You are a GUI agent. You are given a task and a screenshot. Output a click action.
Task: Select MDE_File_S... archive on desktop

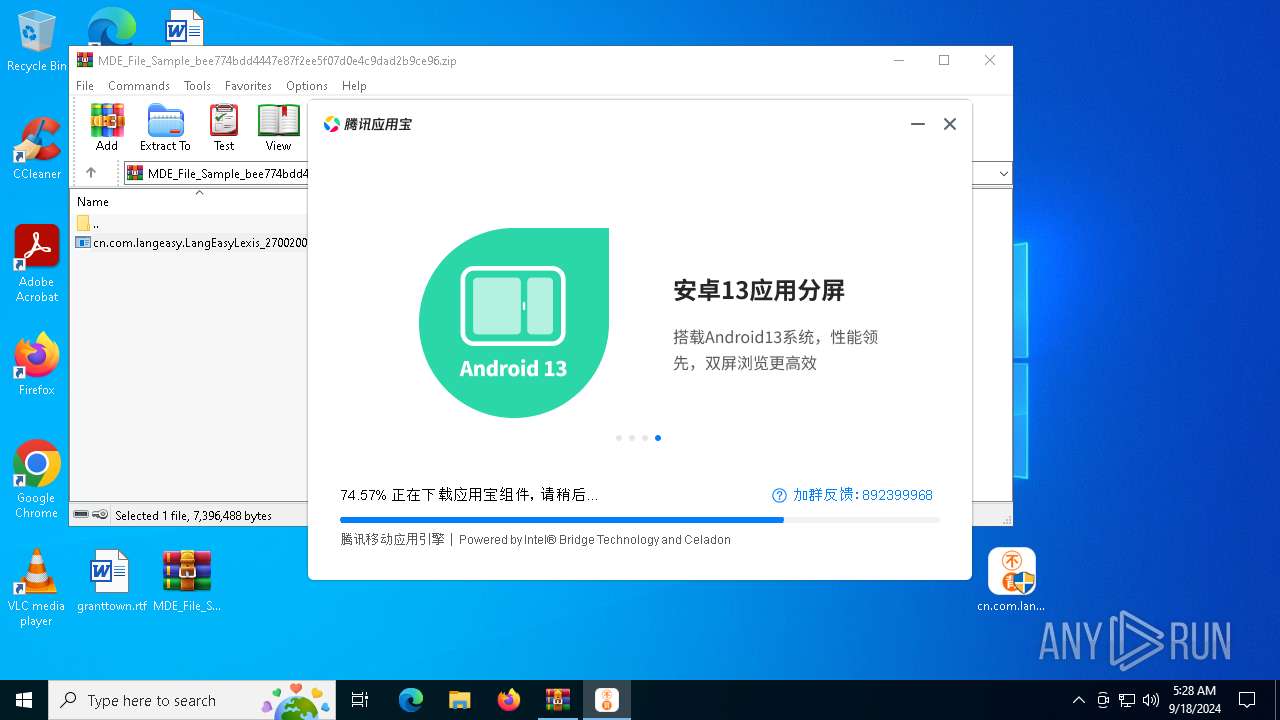(187, 580)
